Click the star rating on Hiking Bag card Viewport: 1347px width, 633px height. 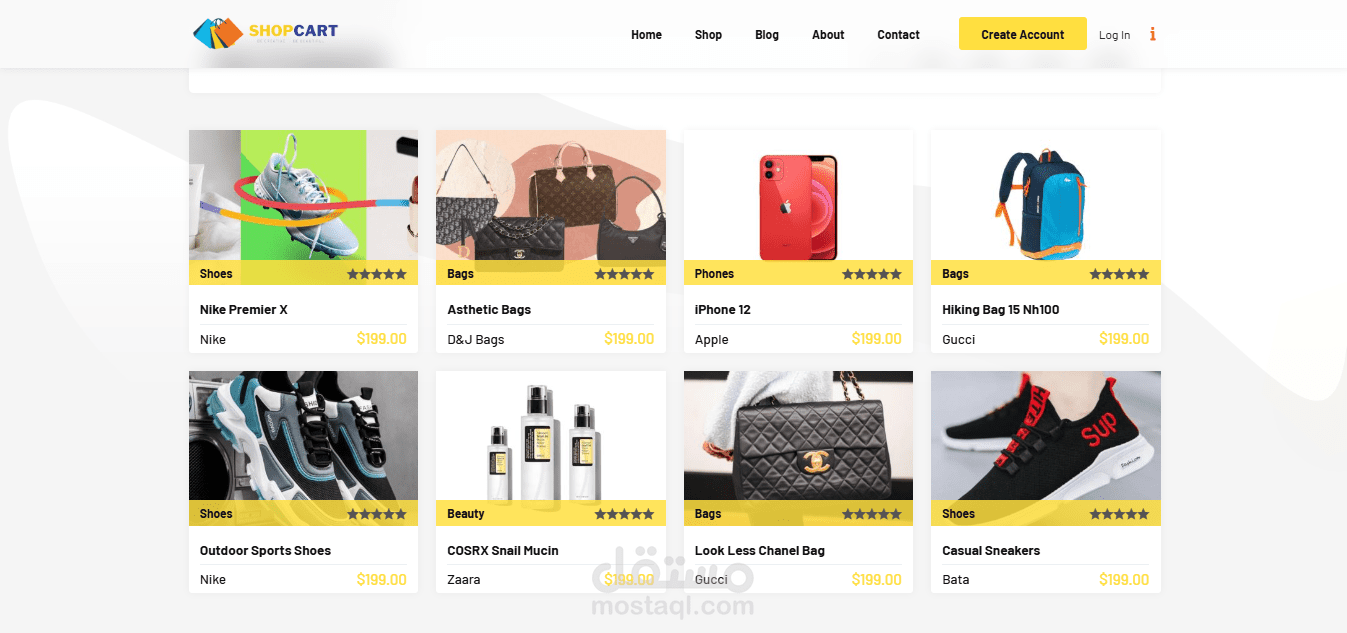click(1119, 273)
